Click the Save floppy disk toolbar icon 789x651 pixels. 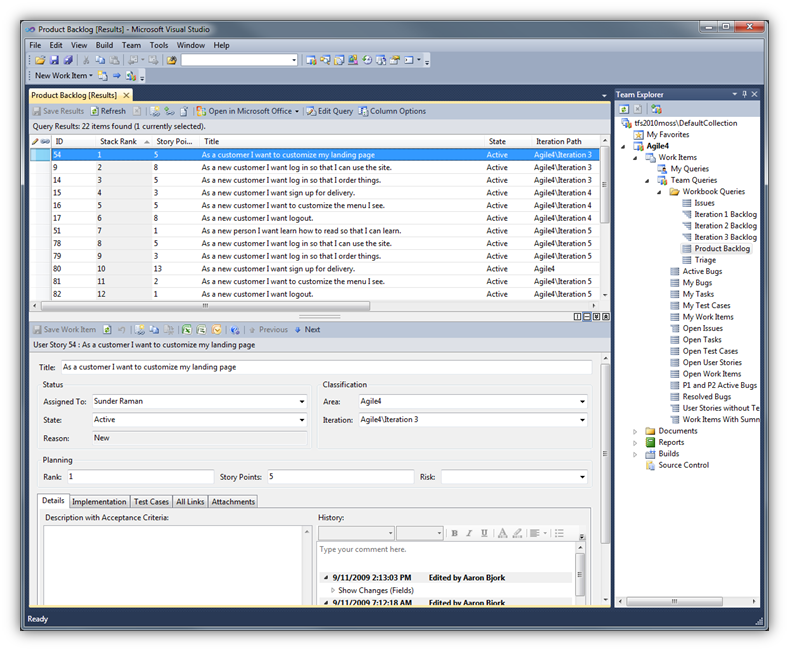[x=54, y=60]
